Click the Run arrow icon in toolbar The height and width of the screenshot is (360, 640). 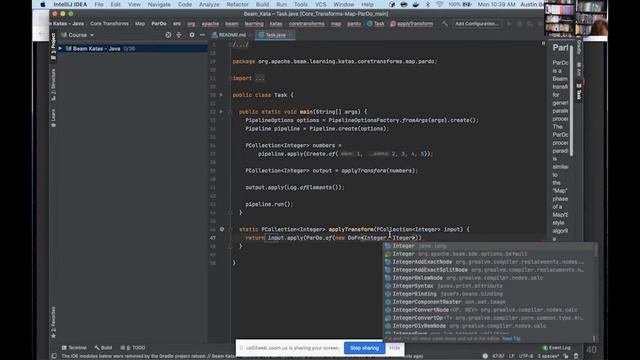tap(509, 24)
